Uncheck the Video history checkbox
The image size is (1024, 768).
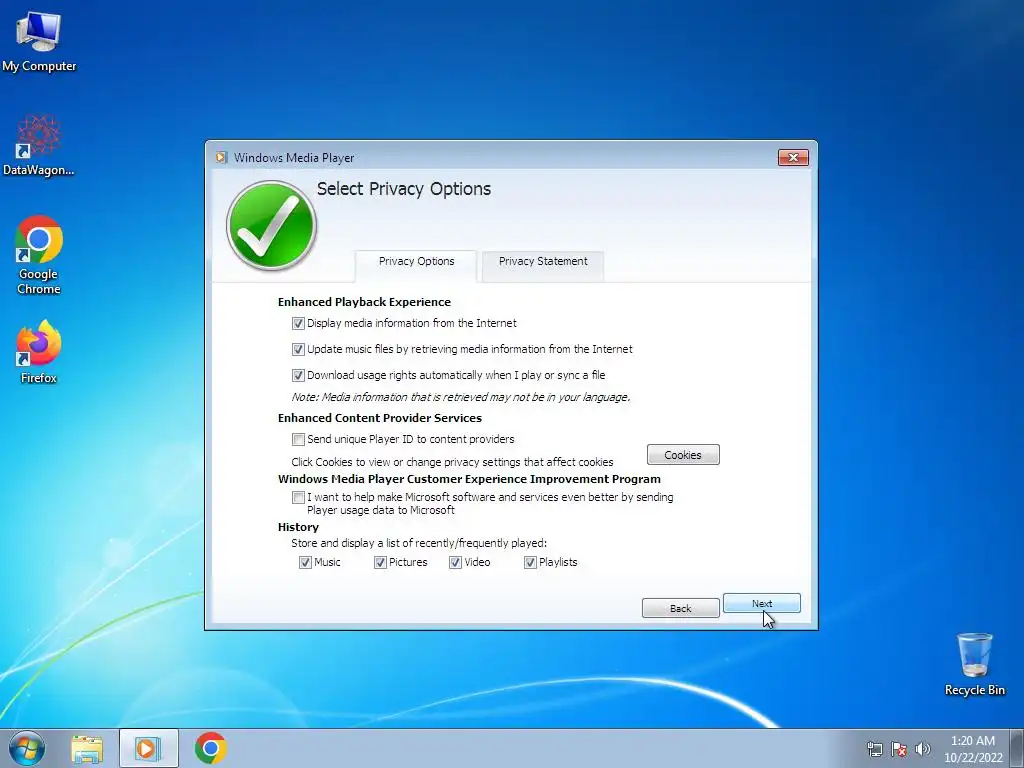click(455, 562)
